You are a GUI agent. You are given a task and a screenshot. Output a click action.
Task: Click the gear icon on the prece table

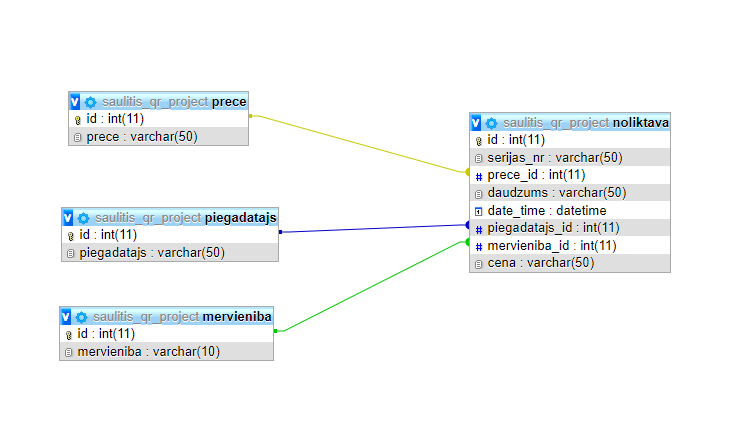pyautogui.click(x=91, y=102)
